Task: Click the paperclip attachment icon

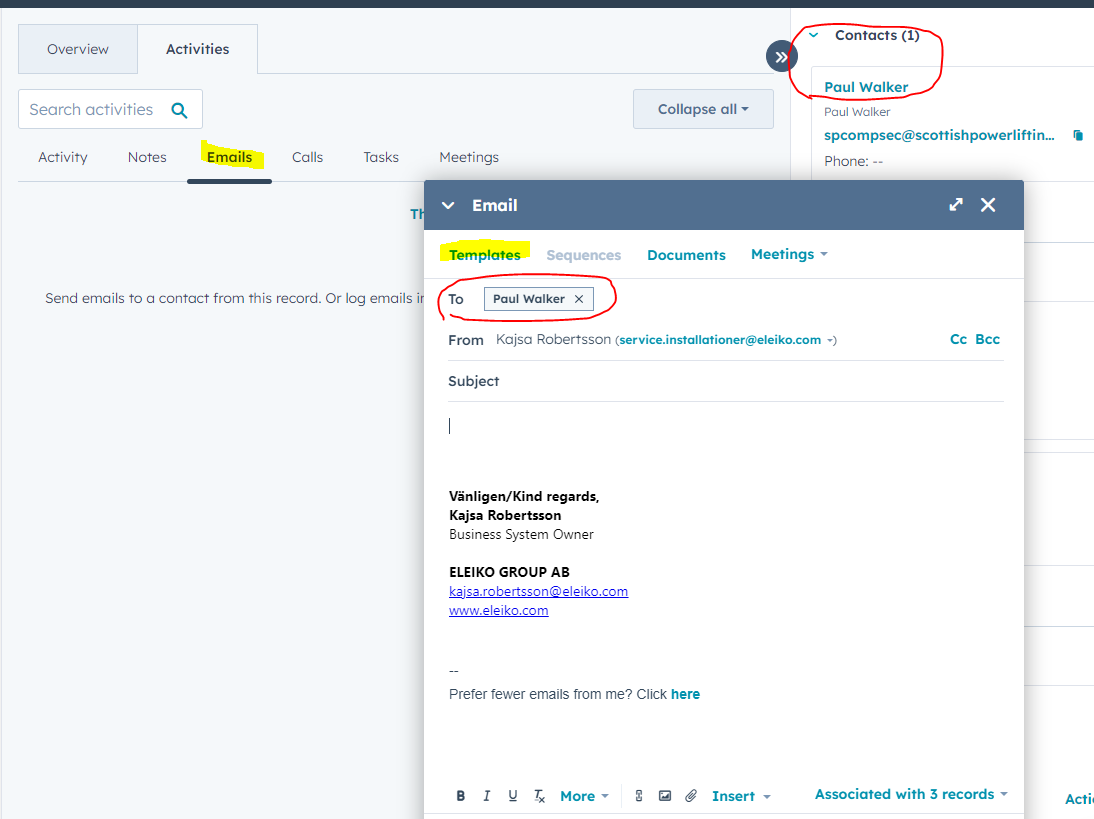Action: point(691,796)
